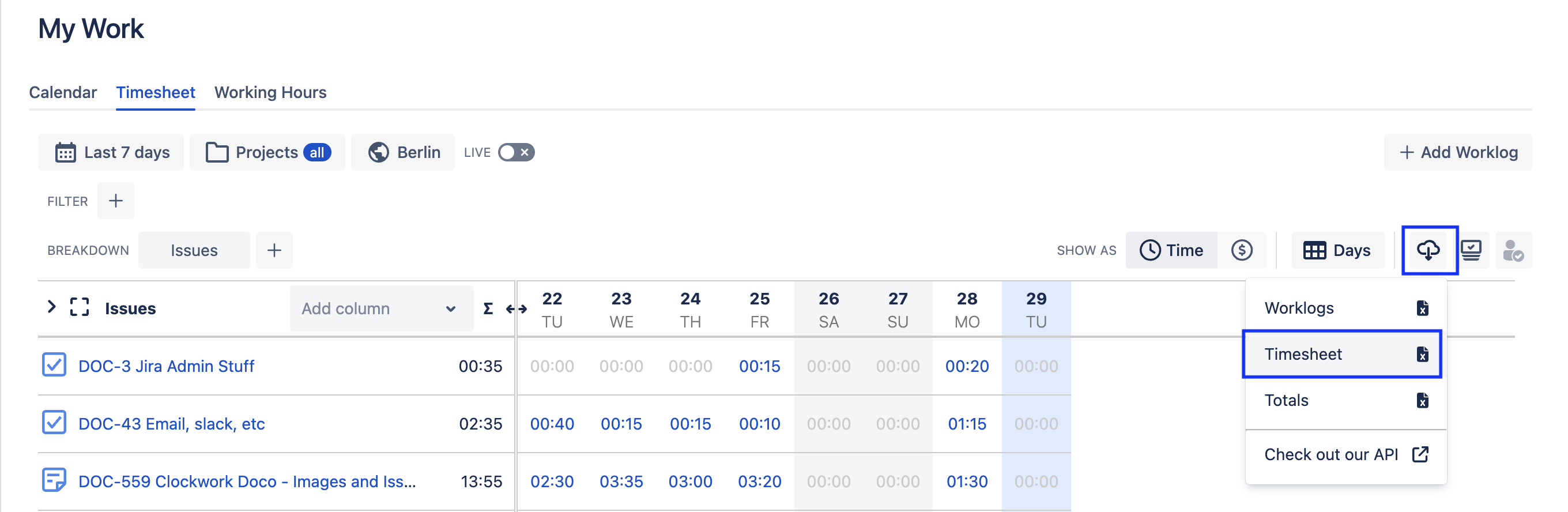Click the dollar sign cost view icon
This screenshot has width=1568, height=512.
(x=1242, y=250)
